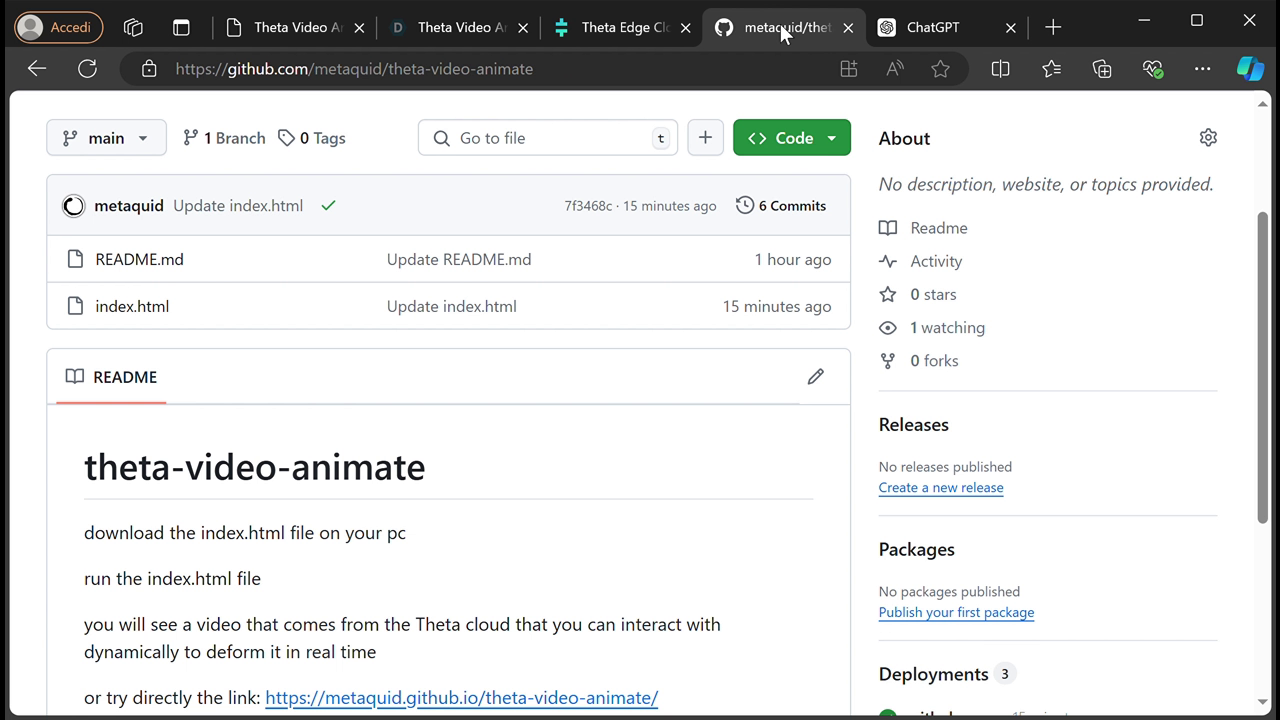1280x720 pixels.
Task: Open commit hash 7f3468c
Action: (x=588, y=206)
